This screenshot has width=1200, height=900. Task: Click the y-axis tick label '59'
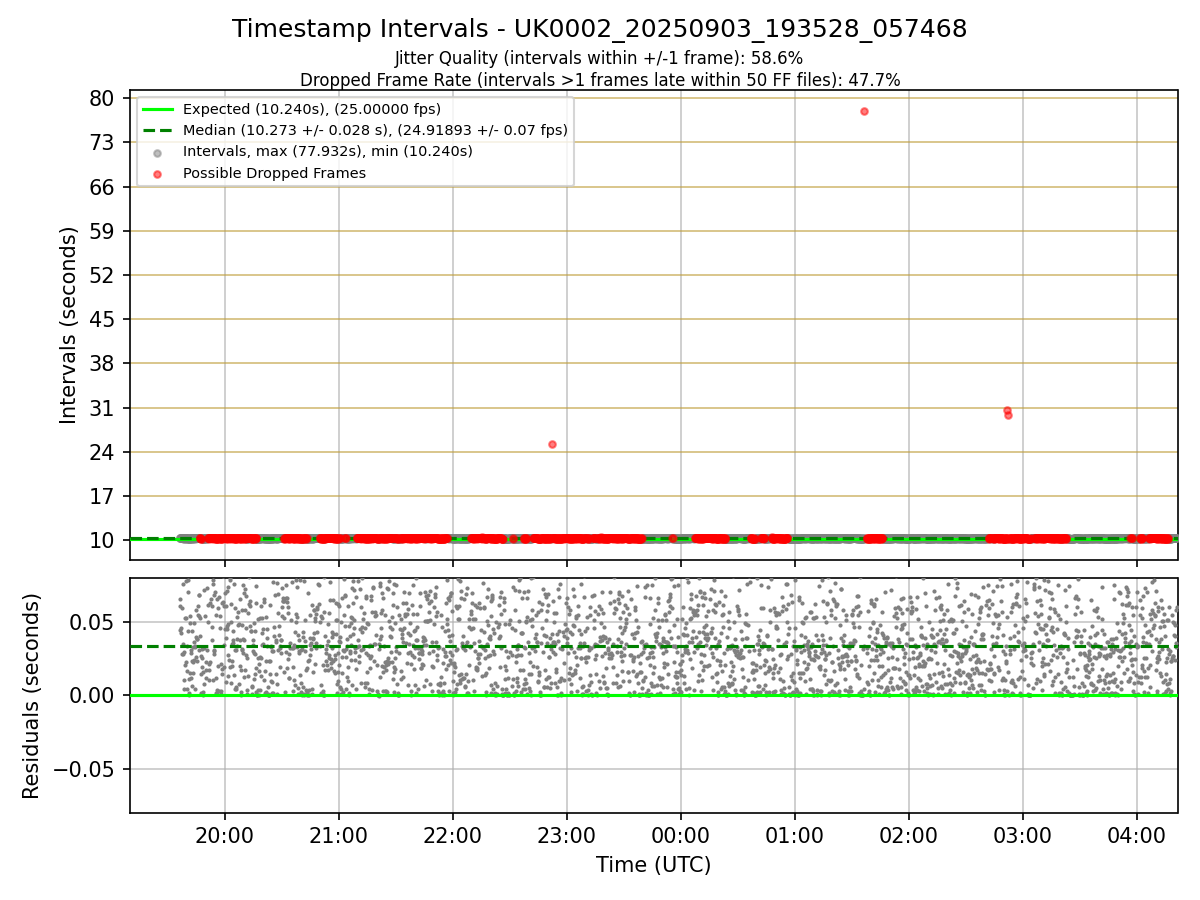click(x=102, y=231)
